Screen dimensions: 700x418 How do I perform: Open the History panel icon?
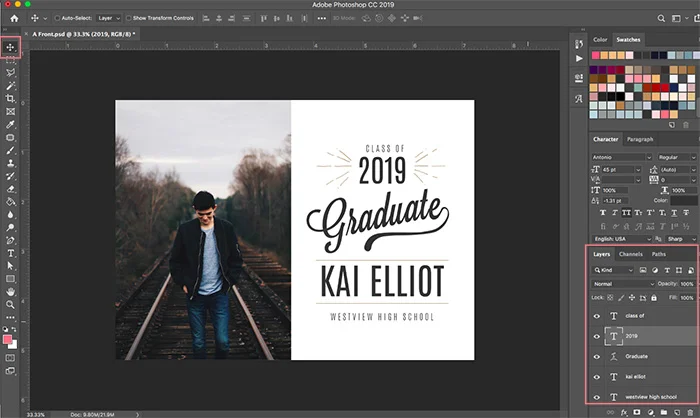tap(579, 44)
